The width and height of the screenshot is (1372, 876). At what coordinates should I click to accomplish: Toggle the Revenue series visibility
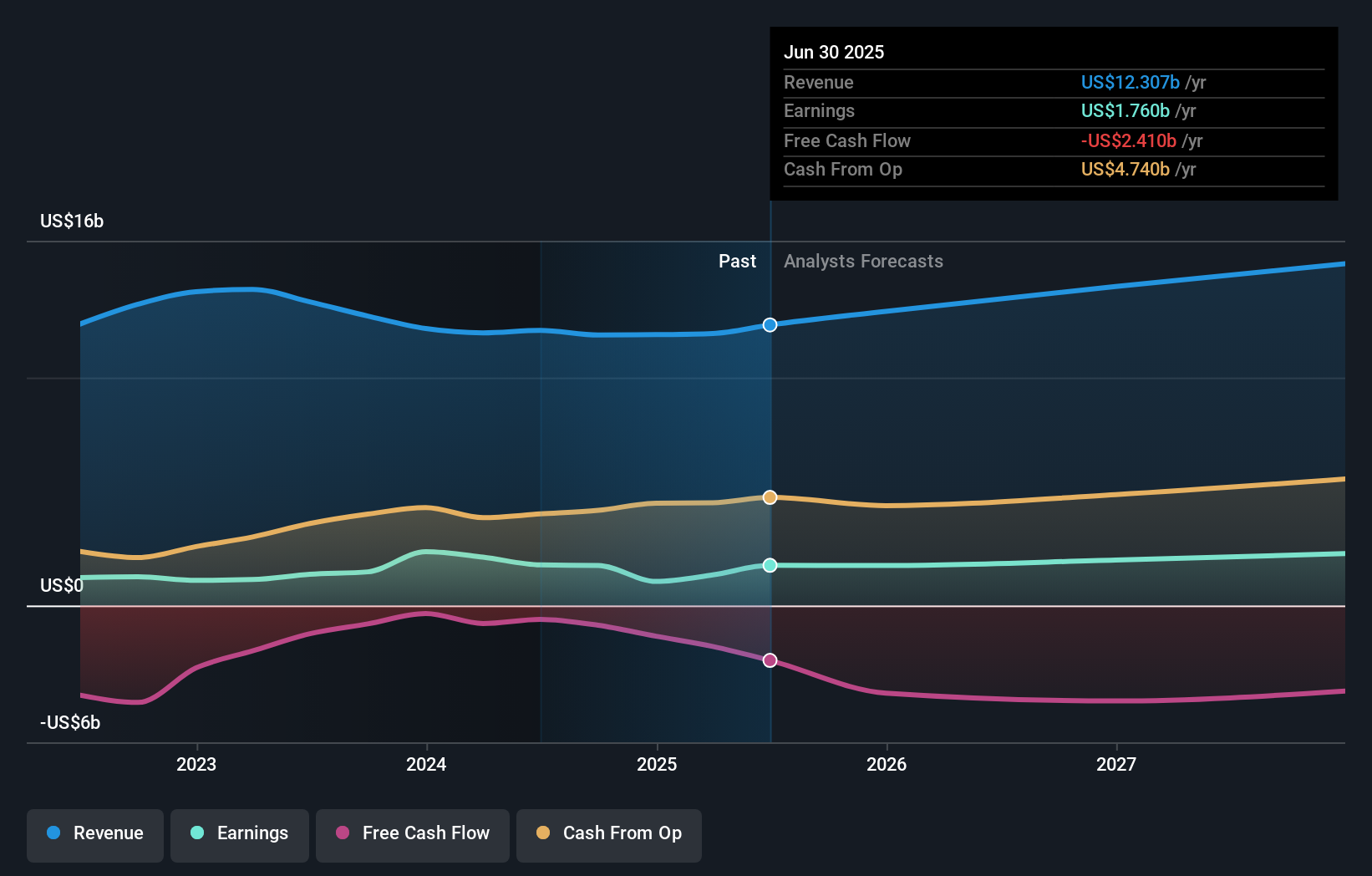point(94,833)
